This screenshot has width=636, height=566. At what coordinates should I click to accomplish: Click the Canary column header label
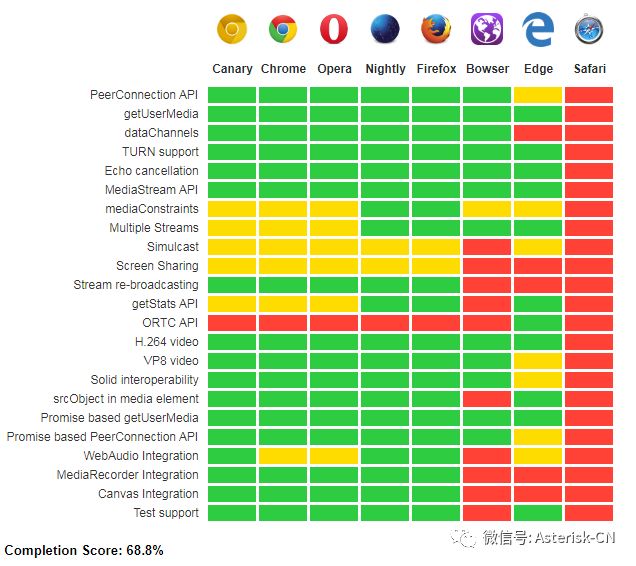point(232,69)
